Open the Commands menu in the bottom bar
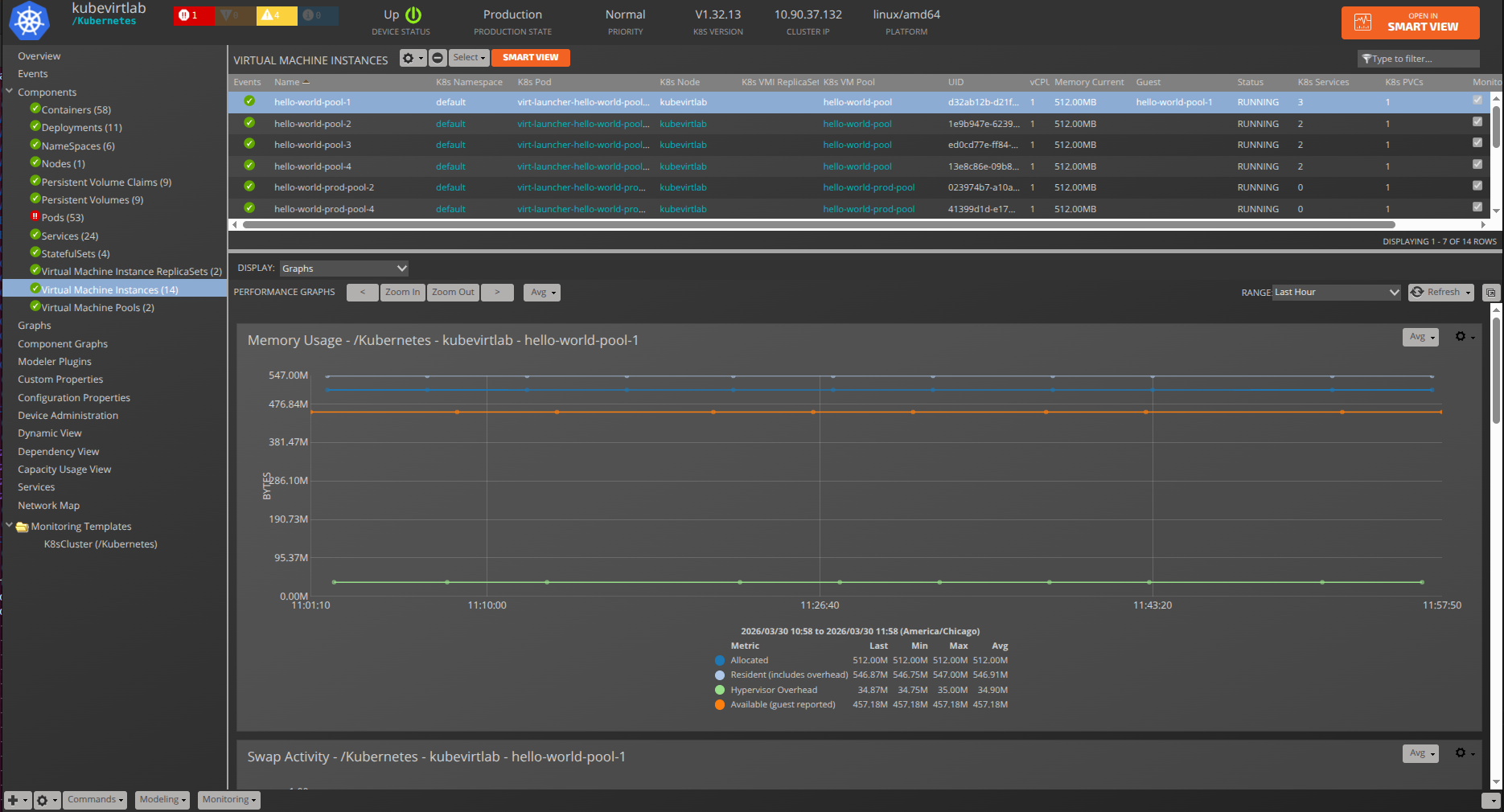Screen dimensions: 1504x812 click(96, 800)
